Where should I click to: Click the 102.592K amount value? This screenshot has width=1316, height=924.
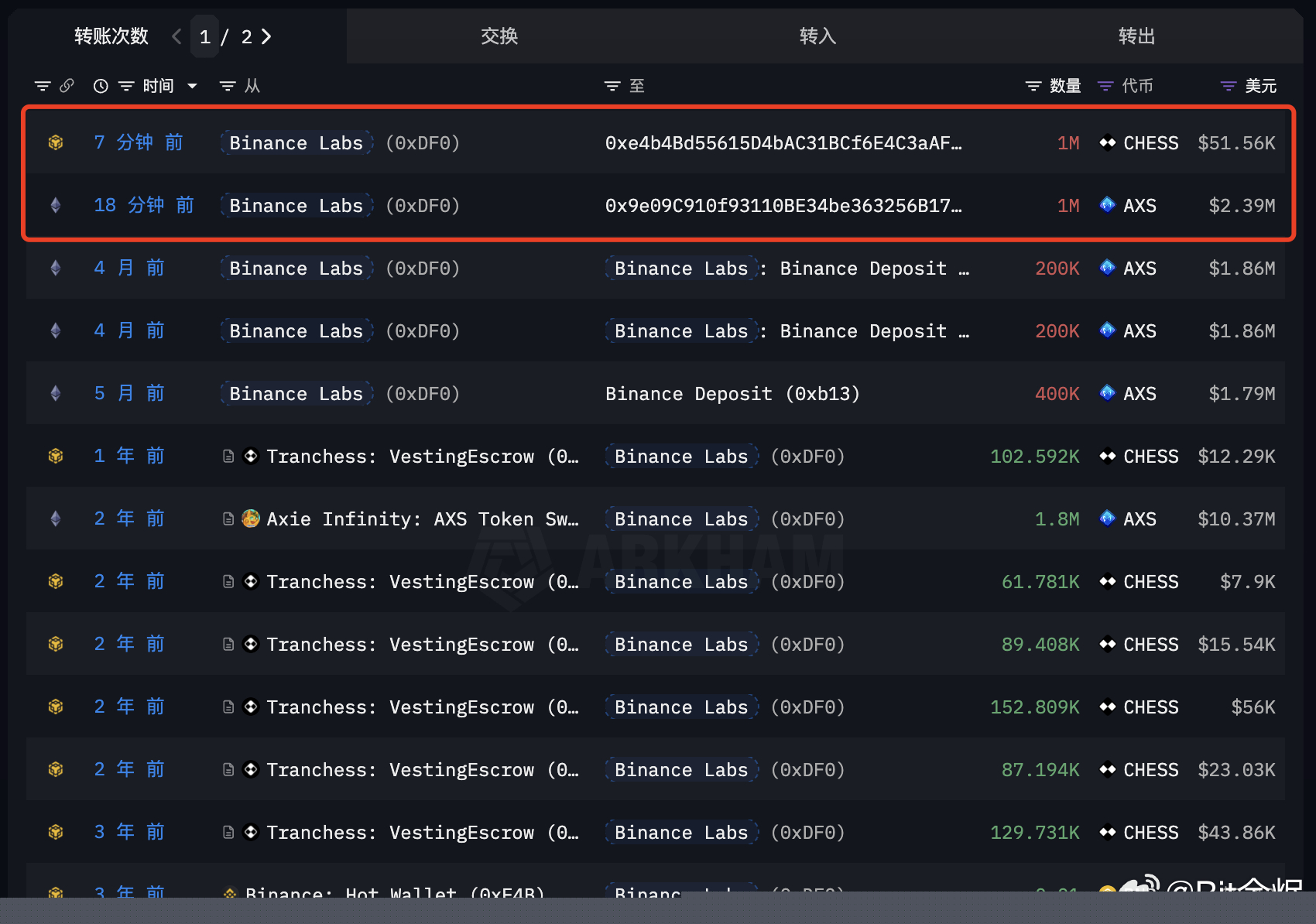tap(1035, 457)
